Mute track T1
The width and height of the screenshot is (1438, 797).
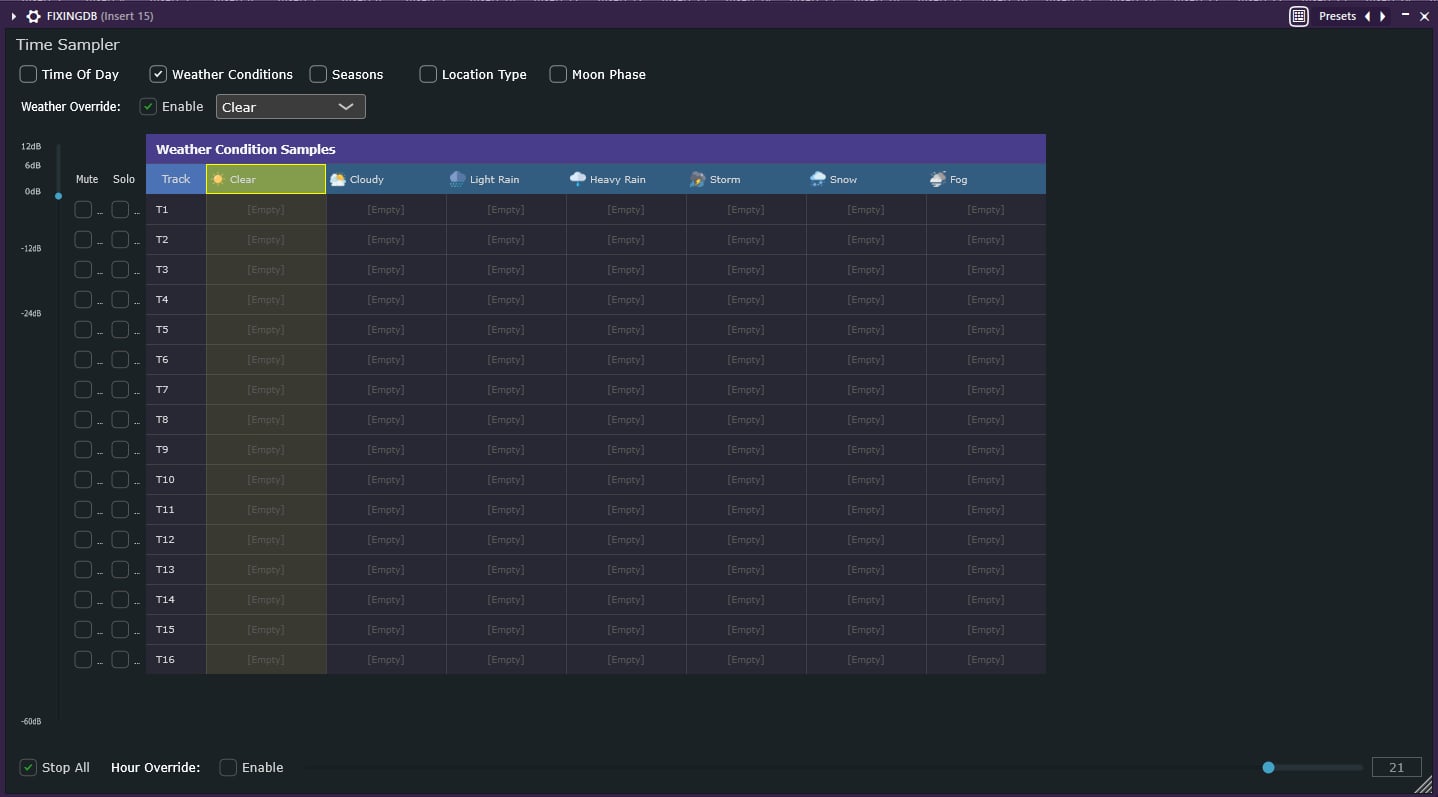coord(83,210)
